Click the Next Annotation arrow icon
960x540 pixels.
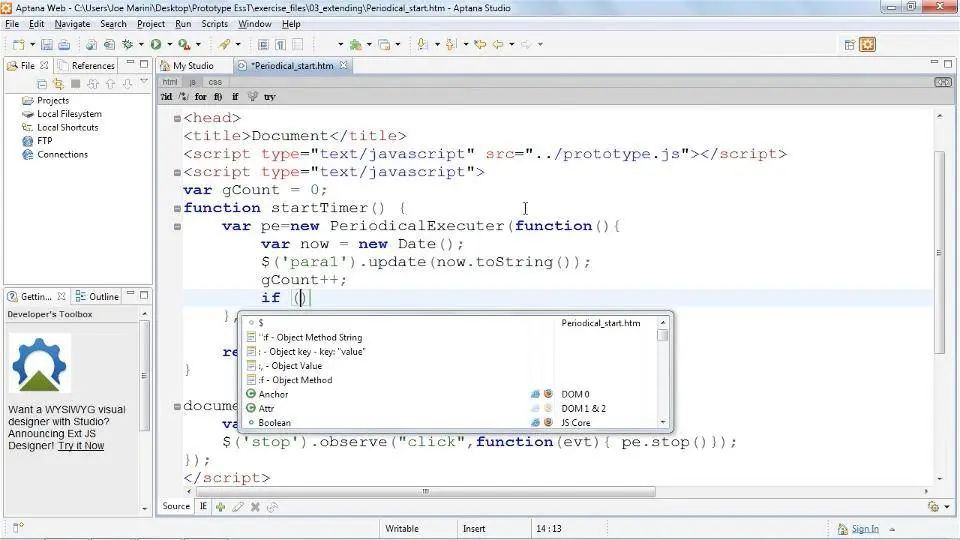coord(422,44)
